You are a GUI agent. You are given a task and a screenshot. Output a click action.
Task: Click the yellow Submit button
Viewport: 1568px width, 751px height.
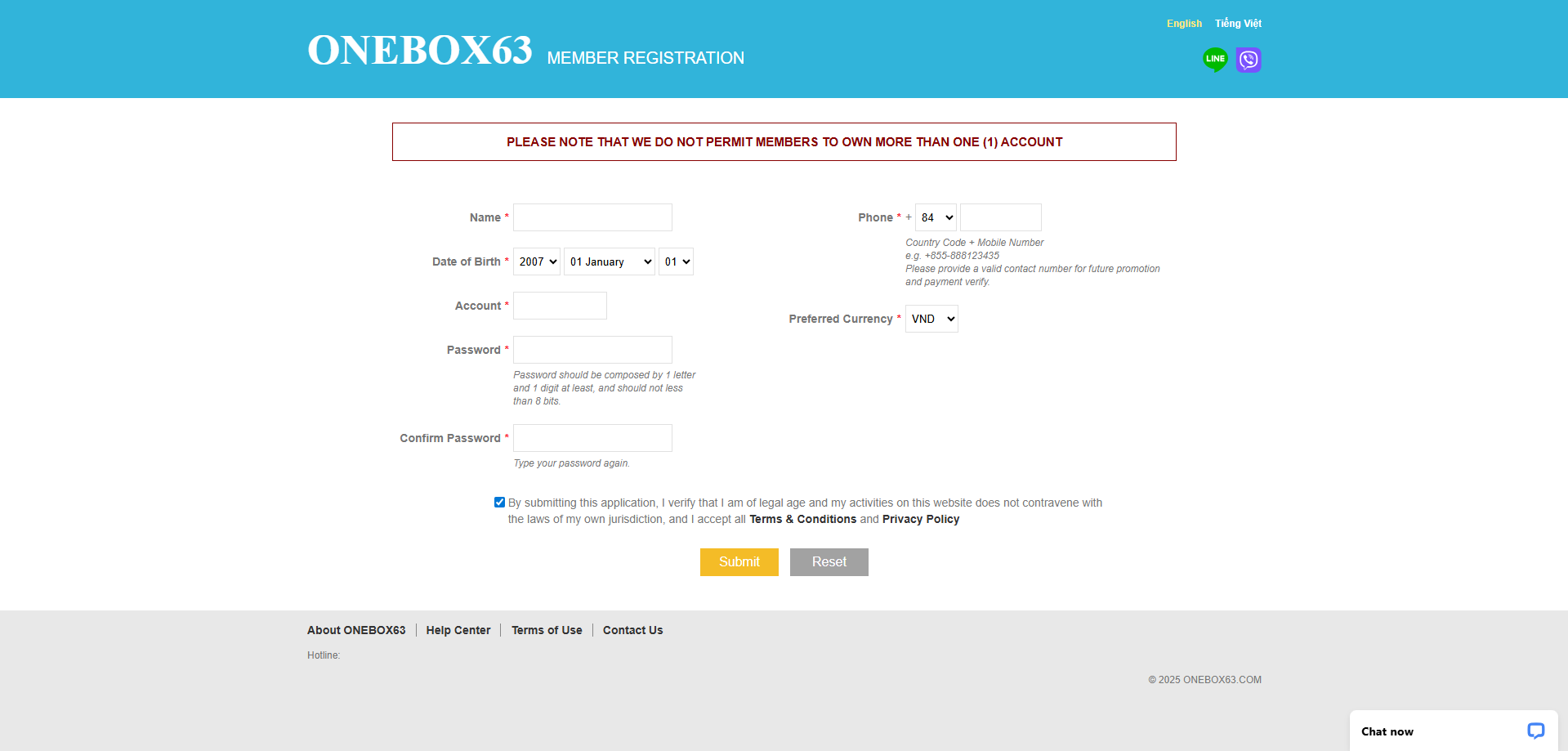739,562
